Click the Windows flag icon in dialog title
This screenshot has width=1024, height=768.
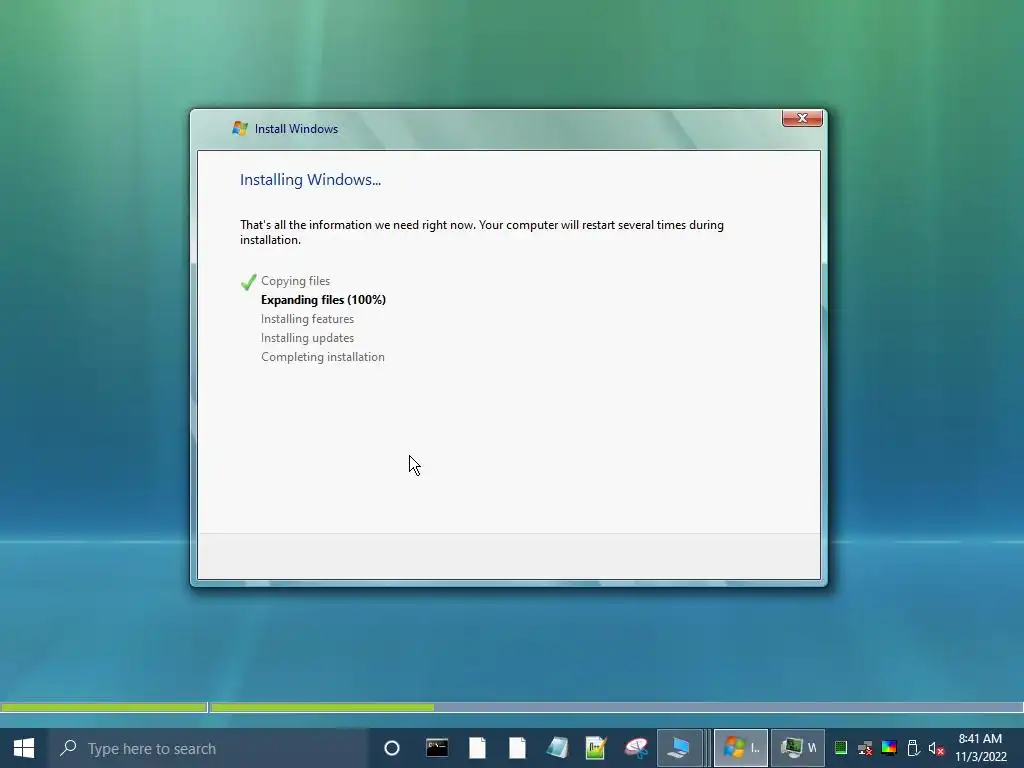240,128
